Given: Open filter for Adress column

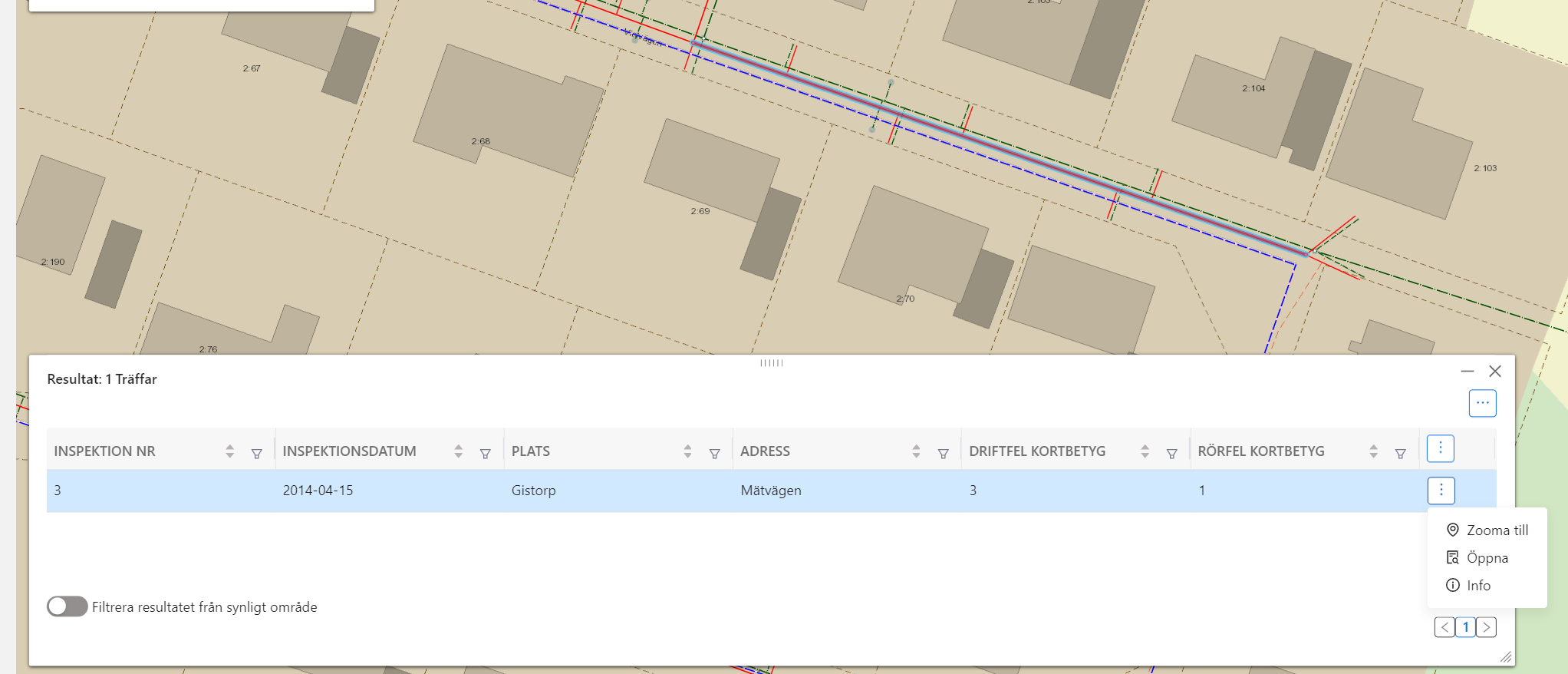Looking at the screenshot, I should coord(943,453).
